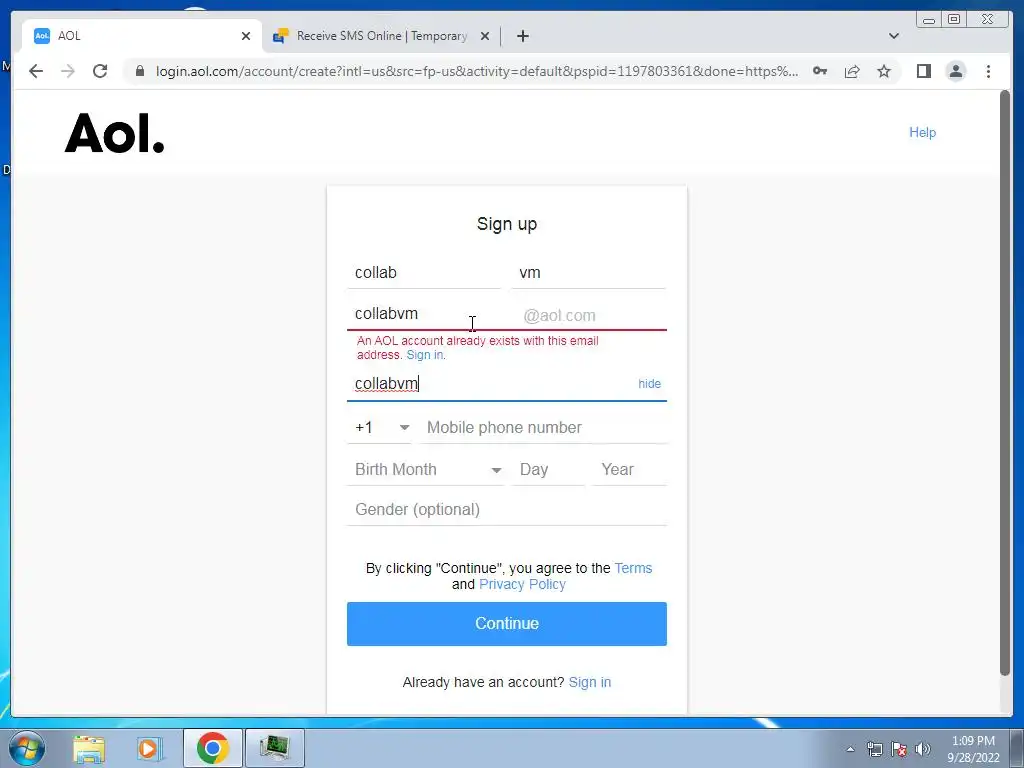This screenshot has width=1024, height=768.
Task: Click the Mobile phone number field
Action: point(544,428)
